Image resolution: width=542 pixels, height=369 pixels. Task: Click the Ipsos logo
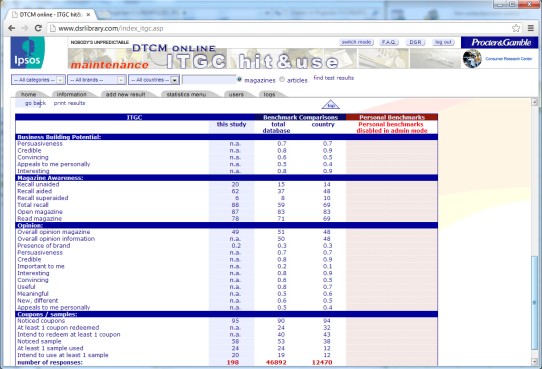pos(28,53)
